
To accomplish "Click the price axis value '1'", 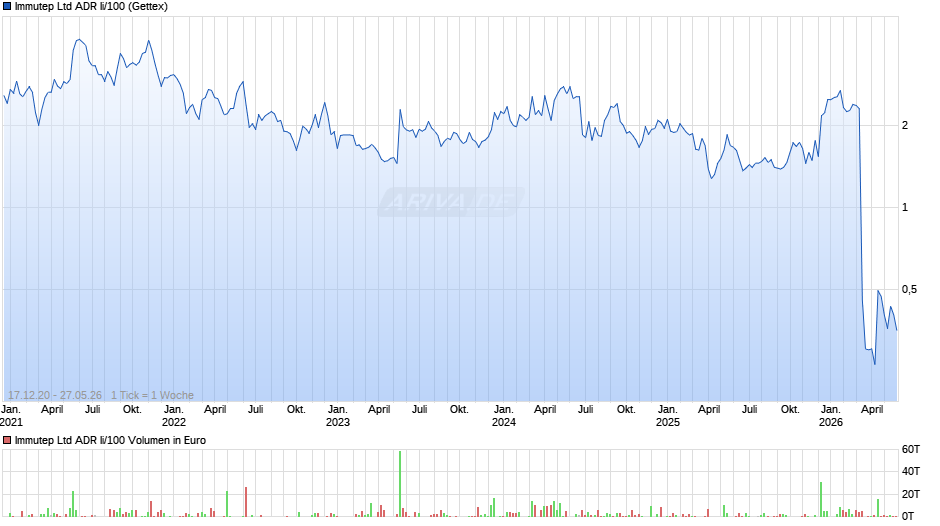I will click(x=905, y=208).
